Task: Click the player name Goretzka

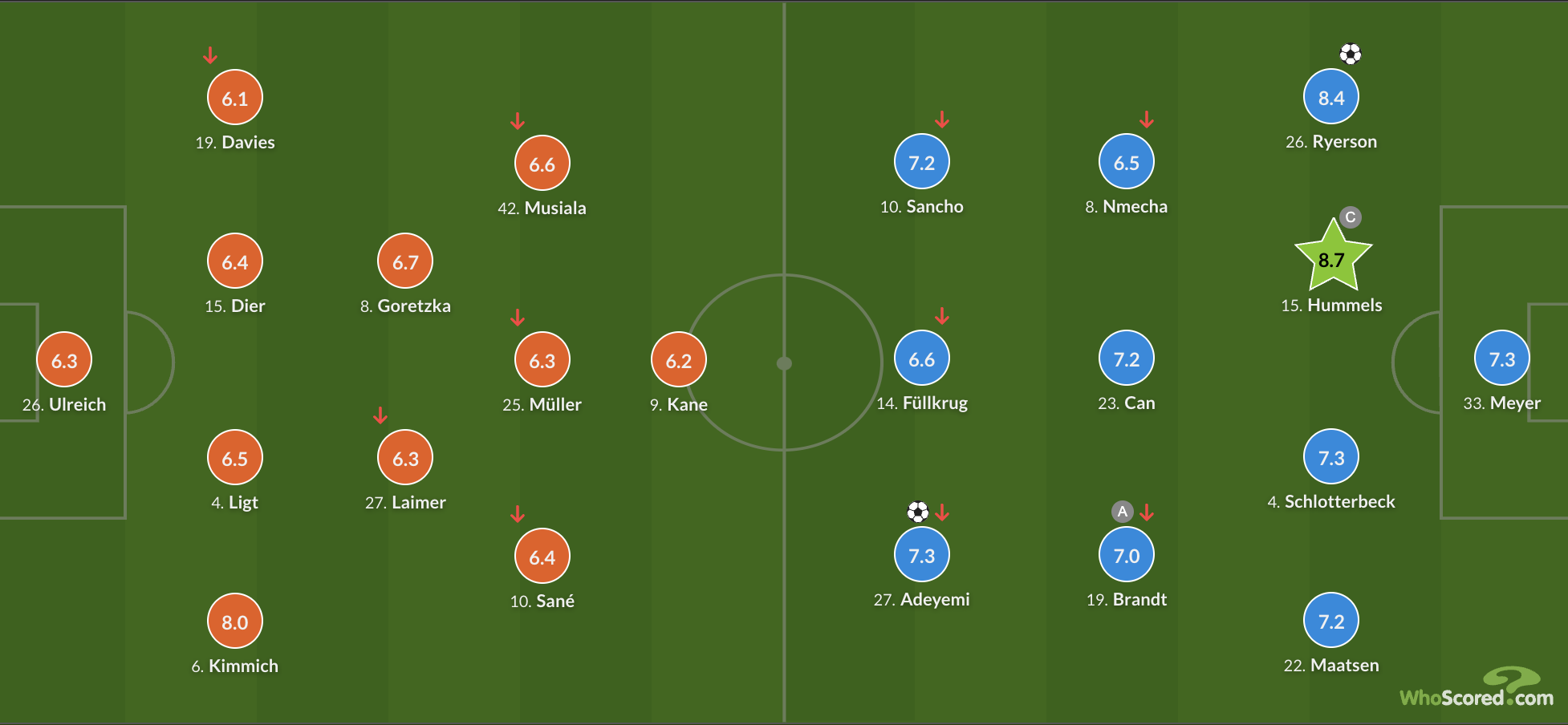Action: pos(414,306)
